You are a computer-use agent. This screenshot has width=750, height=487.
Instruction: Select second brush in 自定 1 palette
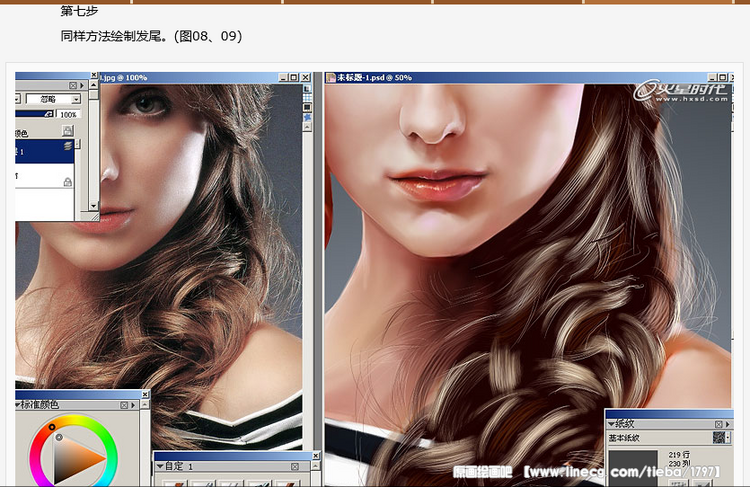click(x=203, y=483)
